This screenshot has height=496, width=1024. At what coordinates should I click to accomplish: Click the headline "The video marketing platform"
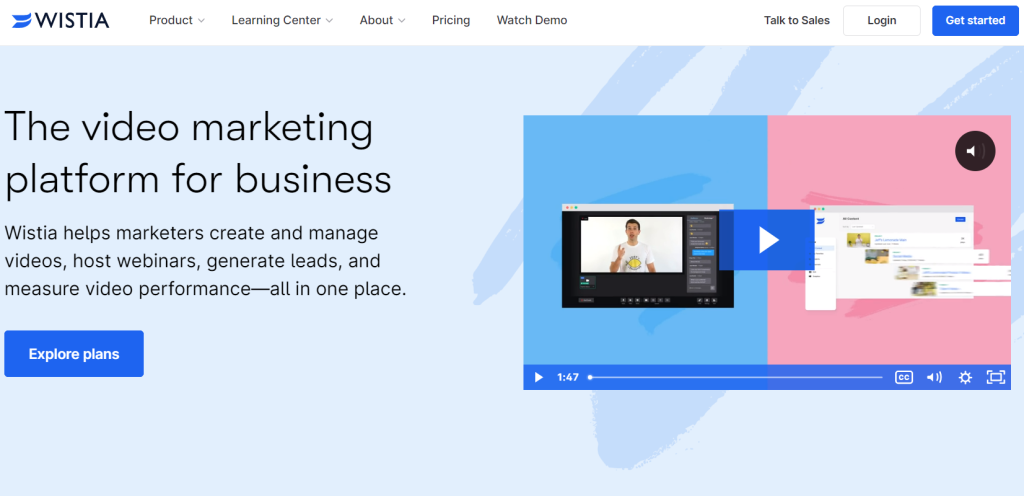click(198, 152)
